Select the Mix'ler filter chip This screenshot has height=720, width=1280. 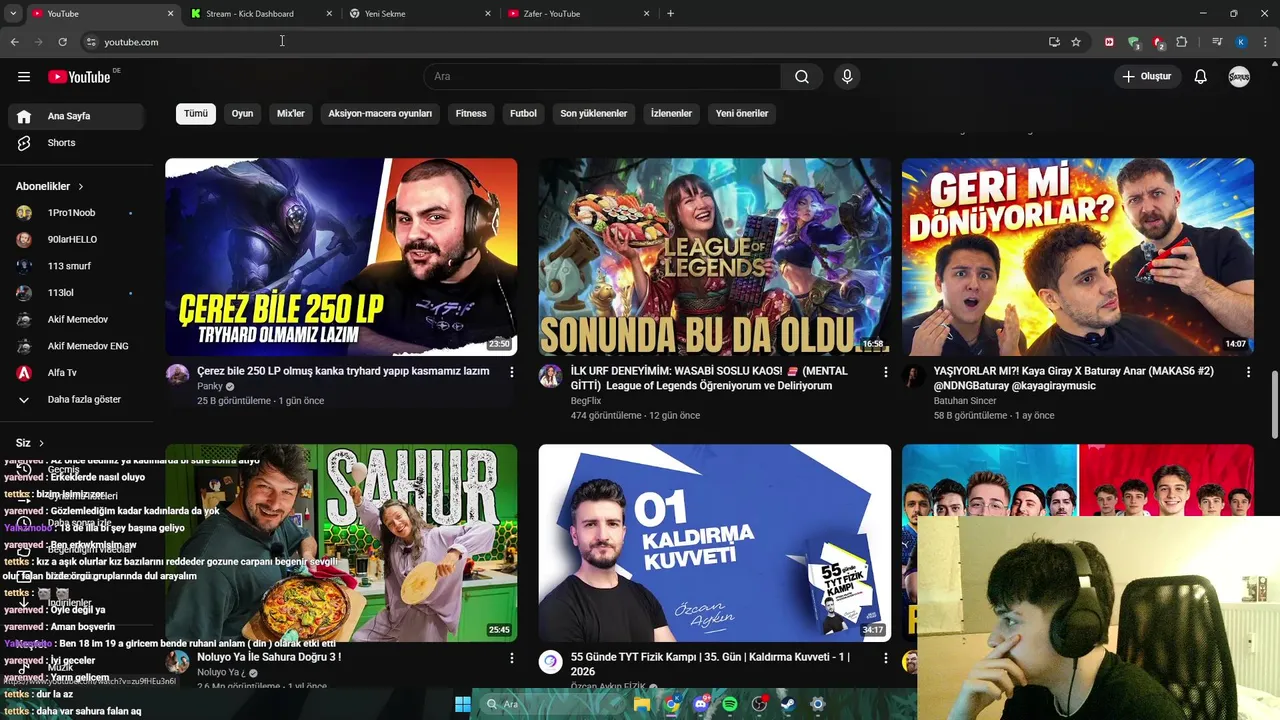(x=291, y=113)
